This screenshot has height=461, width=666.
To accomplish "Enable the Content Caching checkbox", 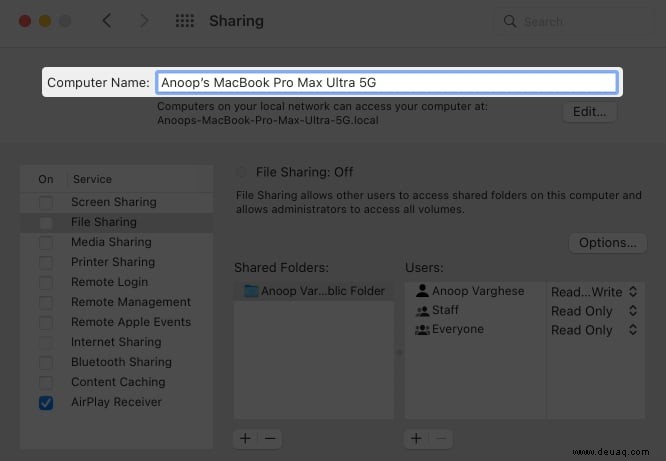I will click(46, 382).
